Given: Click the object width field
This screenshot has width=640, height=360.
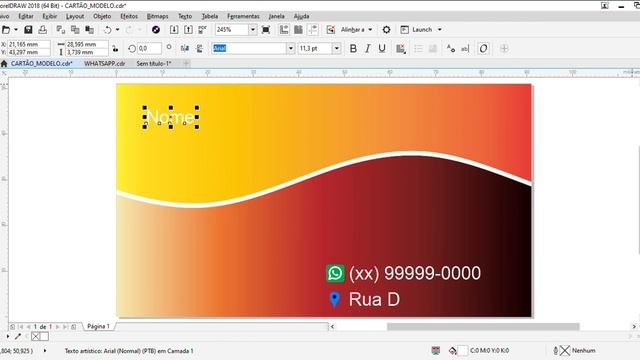Looking at the screenshot, I should point(87,44).
